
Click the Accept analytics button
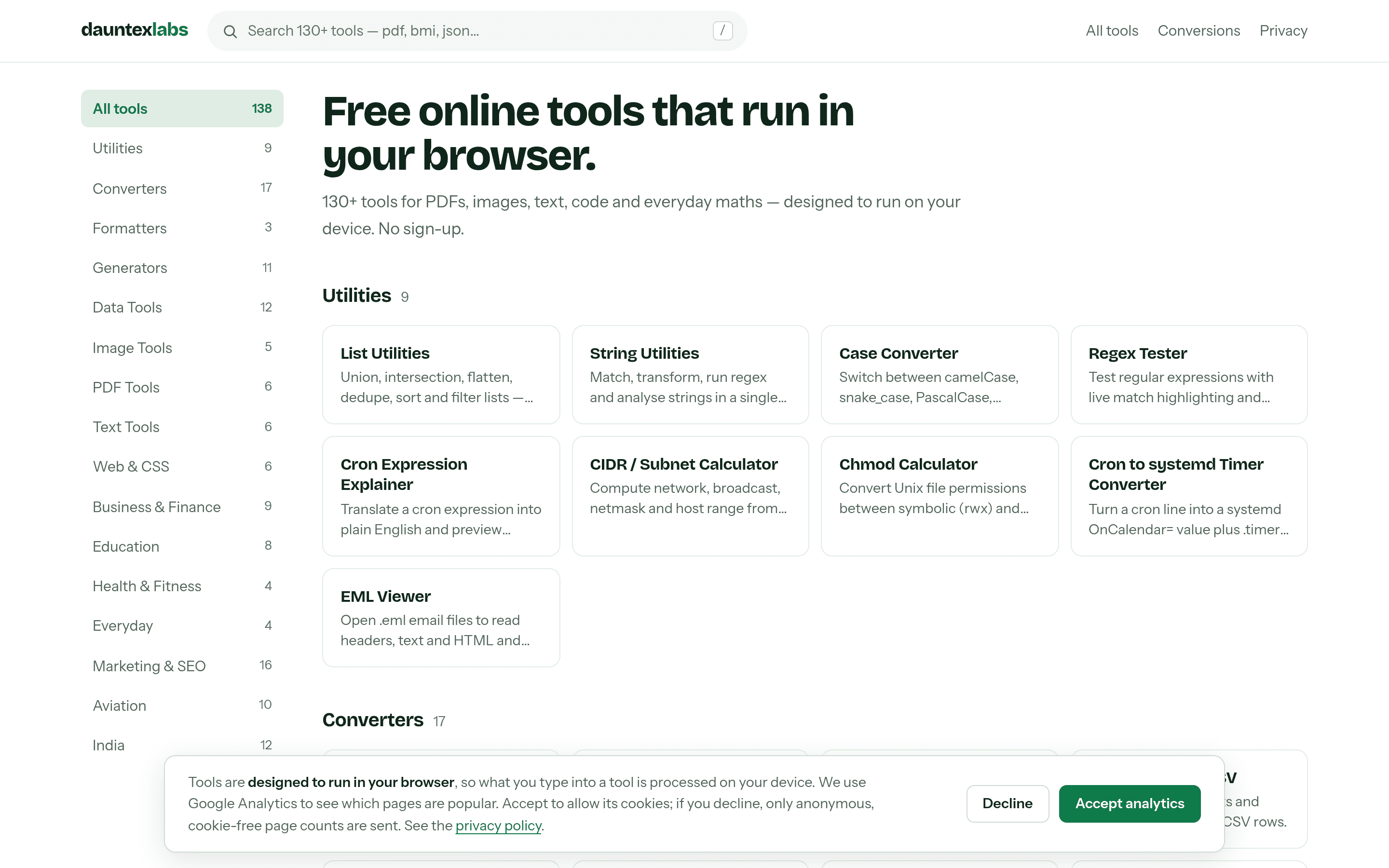coord(1129,803)
